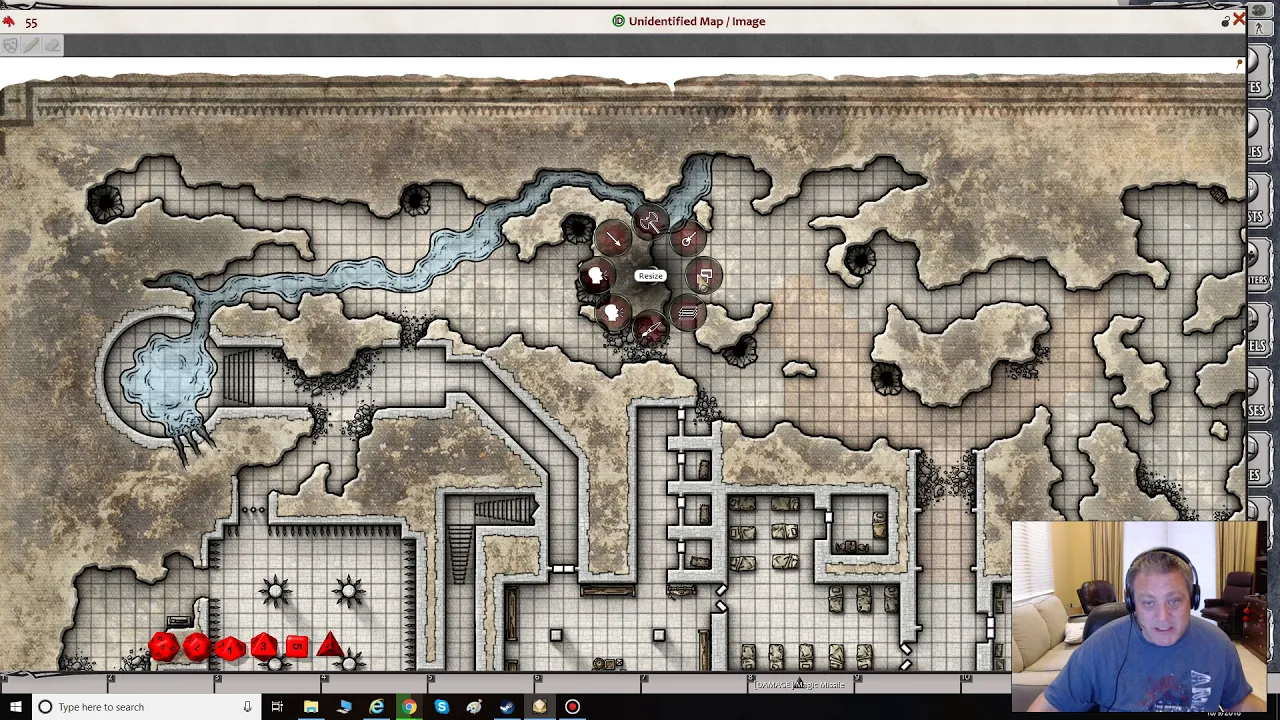Choose the pointer arrow radial menu option
Viewport: 1280px width, 720px height.
pyautogui.click(x=612, y=238)
